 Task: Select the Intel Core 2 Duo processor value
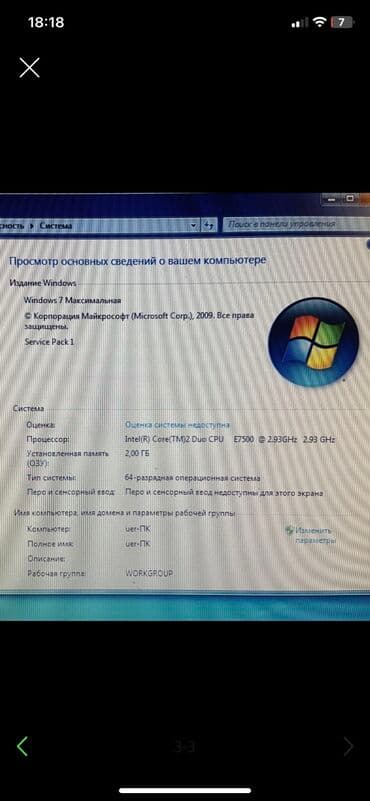tap(230, 439)
